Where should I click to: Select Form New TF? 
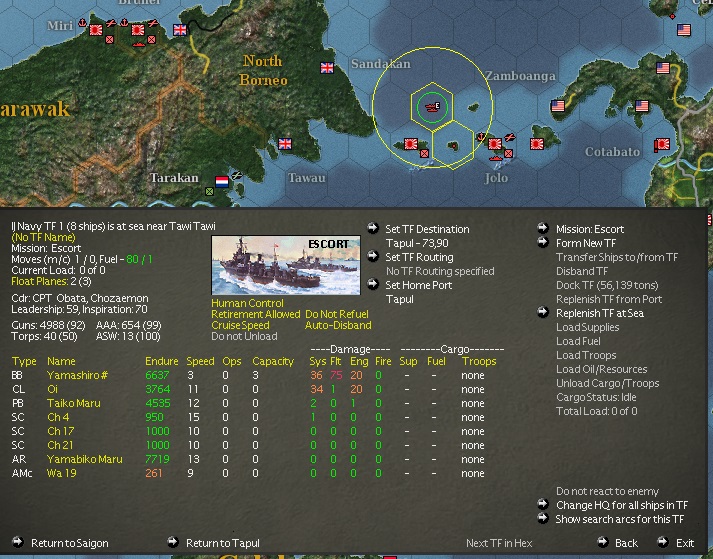(x=586, y=243)
